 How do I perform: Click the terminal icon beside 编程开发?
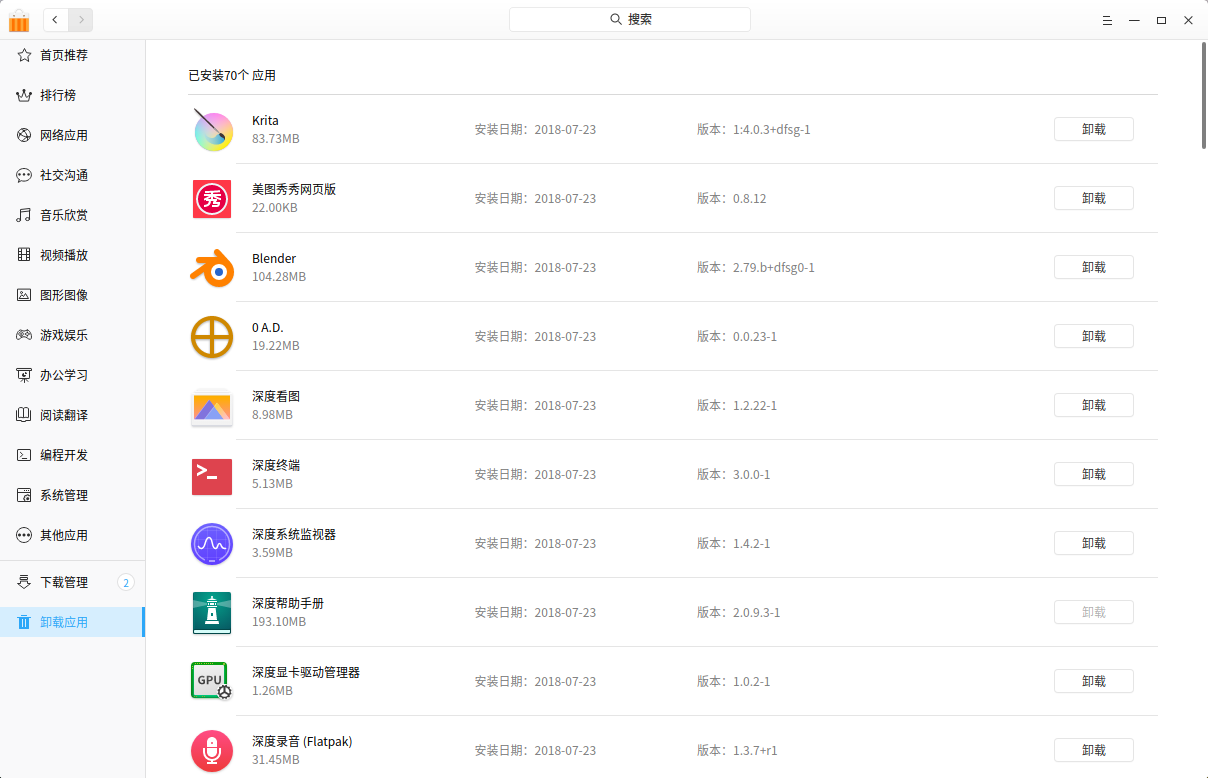click(24, 455)
